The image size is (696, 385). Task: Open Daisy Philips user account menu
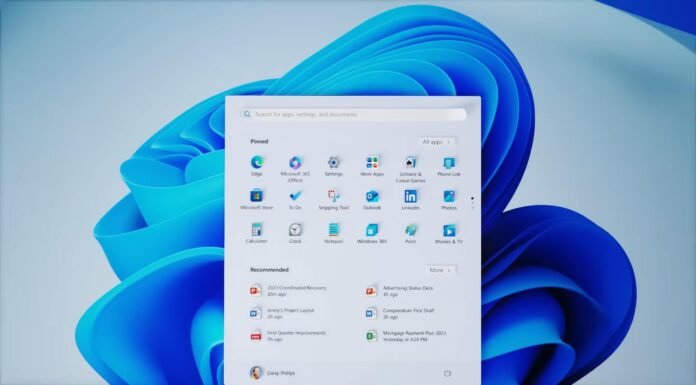pos(272,373)
